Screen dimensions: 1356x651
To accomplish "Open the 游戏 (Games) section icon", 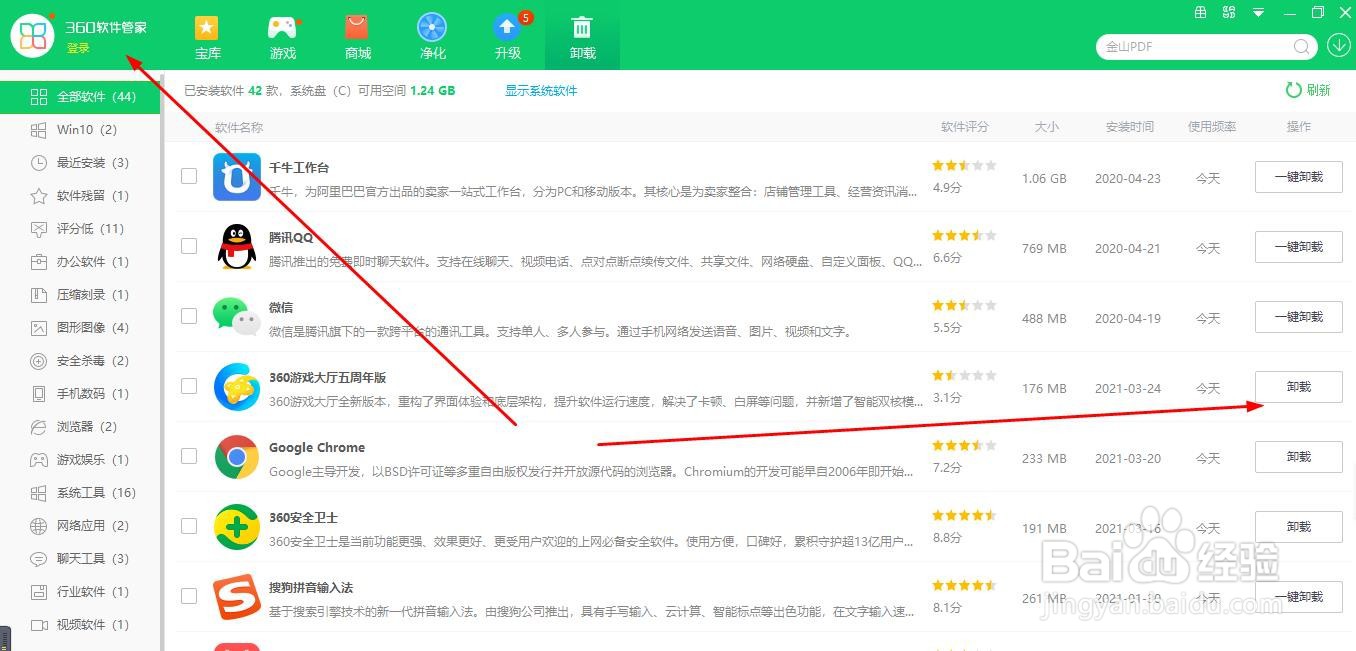I will 282,29.
